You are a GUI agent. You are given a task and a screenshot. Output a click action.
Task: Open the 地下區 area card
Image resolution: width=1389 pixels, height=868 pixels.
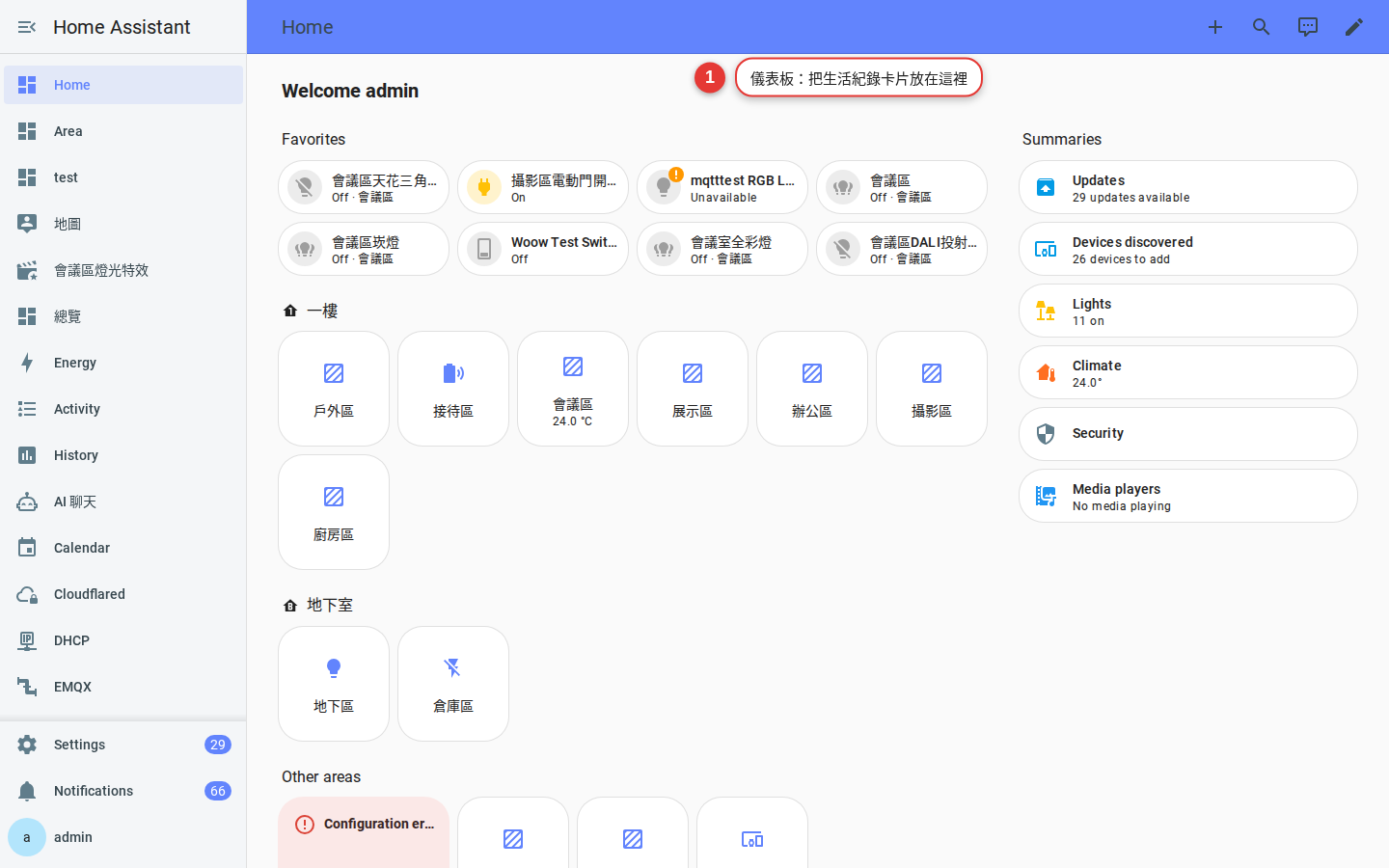tap(334, 684)
